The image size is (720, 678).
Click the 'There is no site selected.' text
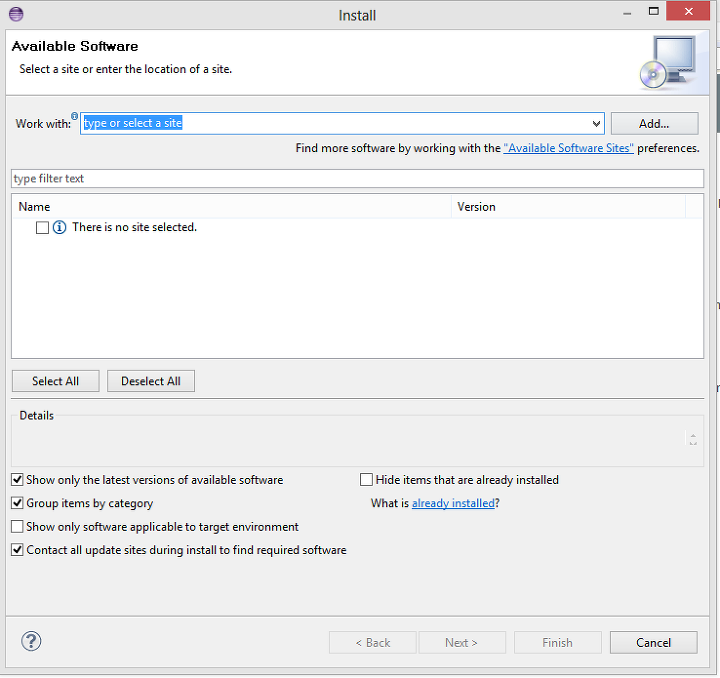pyautogui.click(x=135, y=227)
